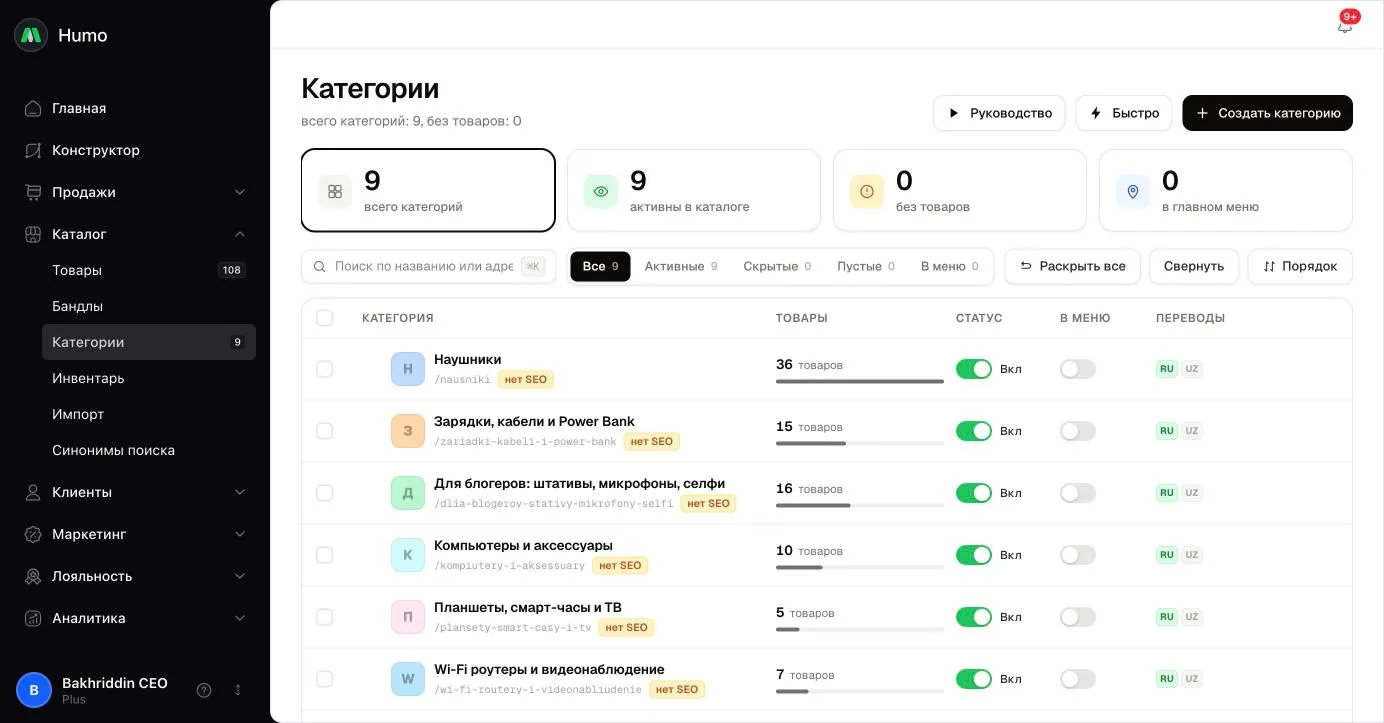1384x723 pixels.
Task: Open the notifications bell icon
Action: pyautogui.click(x=1345, y=26)
